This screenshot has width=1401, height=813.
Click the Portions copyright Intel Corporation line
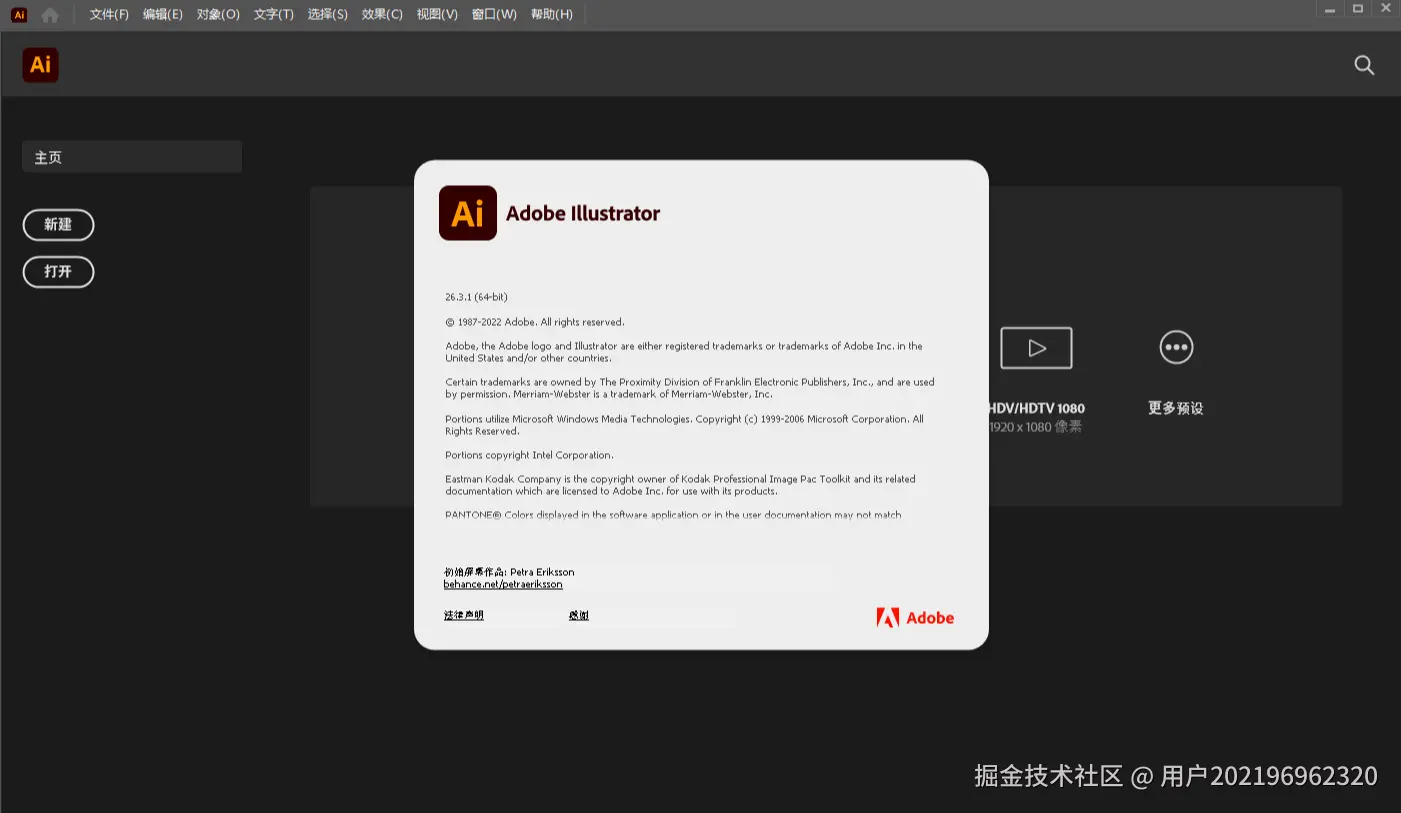[529, 455]
